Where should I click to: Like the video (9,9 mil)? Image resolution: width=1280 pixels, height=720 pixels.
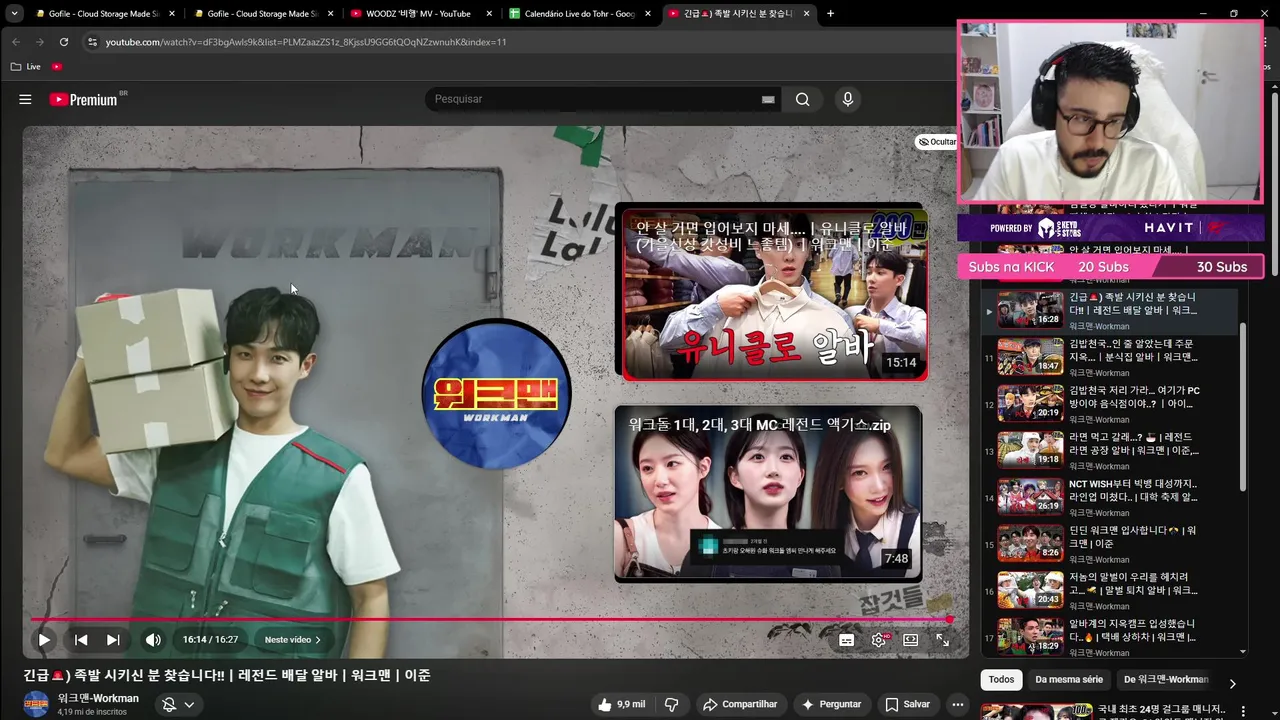tap(621, 705)
